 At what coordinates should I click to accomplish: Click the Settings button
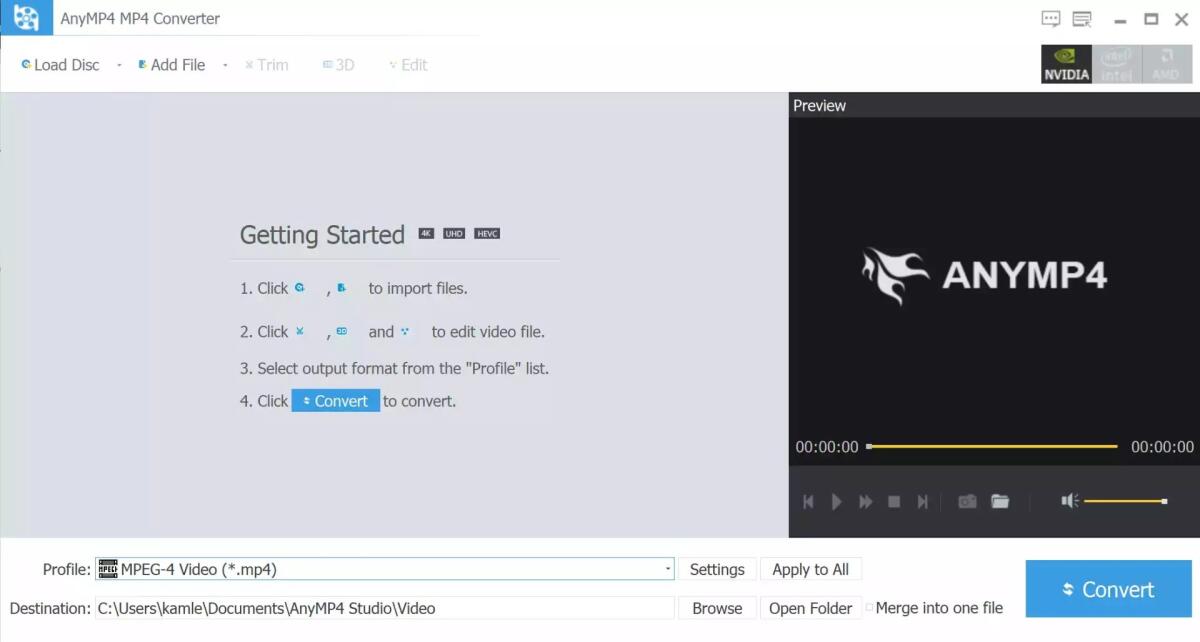point(716,568)
